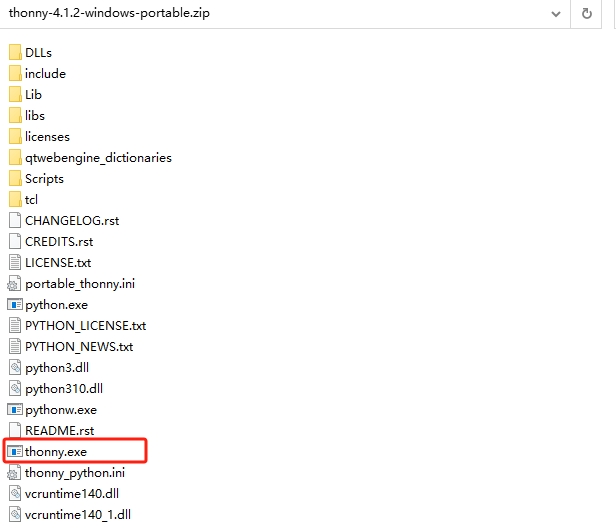Select the python3.dll file name
Viewport: 616px width, 530px height.
(x=57, y=368)
